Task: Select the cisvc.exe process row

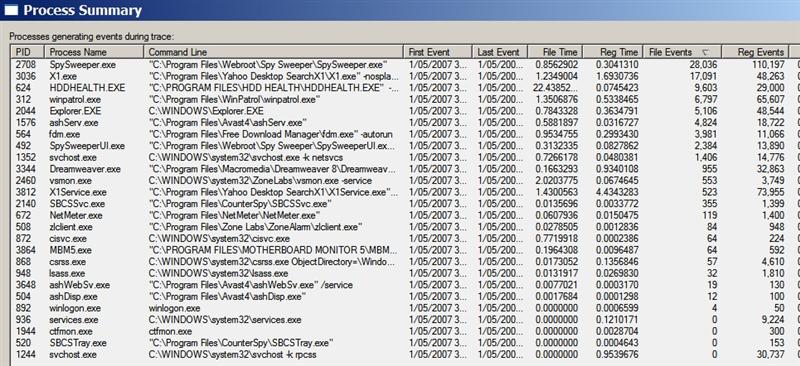Action: pos(405,238)
